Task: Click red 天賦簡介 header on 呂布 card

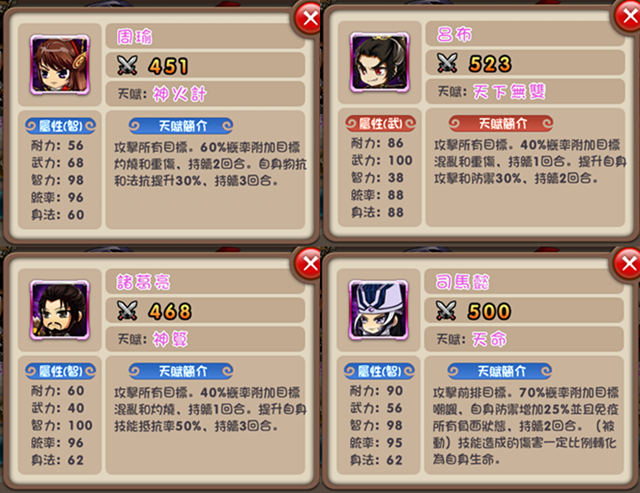Action: [x=501, y=123]
